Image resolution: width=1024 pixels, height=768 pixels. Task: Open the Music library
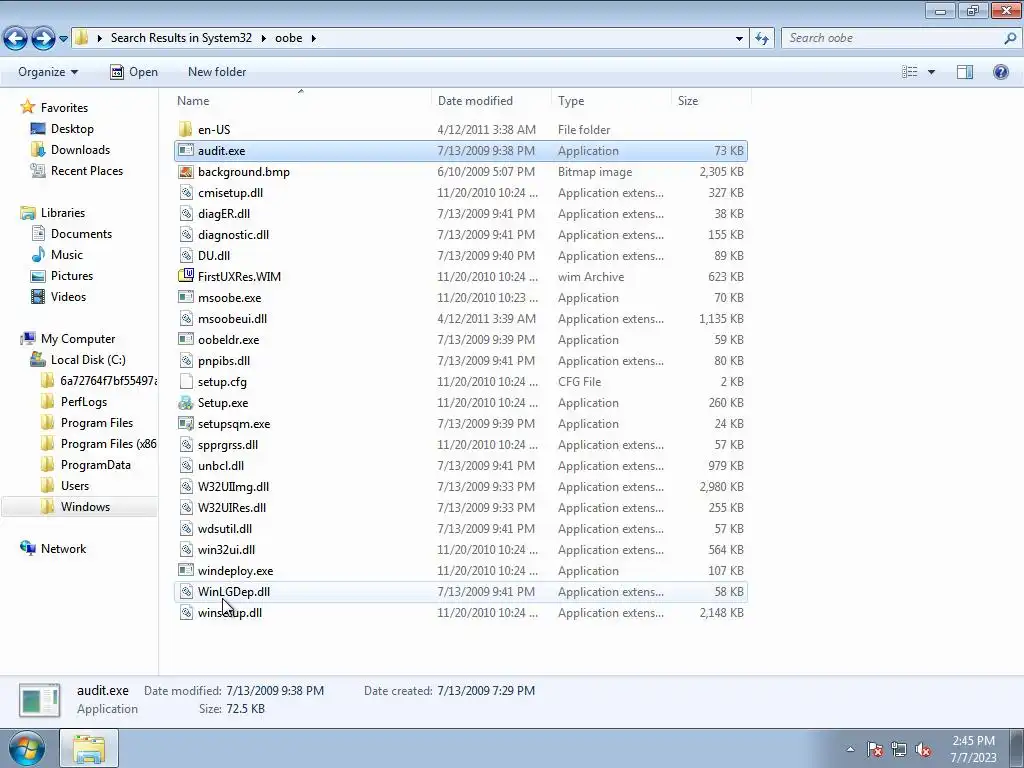[x=67, y=255]
